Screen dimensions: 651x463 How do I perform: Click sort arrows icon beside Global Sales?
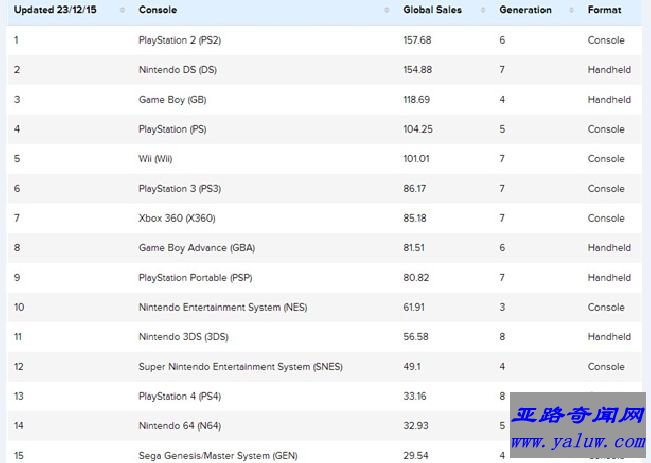pyautogui.click(x=483, y=10)
